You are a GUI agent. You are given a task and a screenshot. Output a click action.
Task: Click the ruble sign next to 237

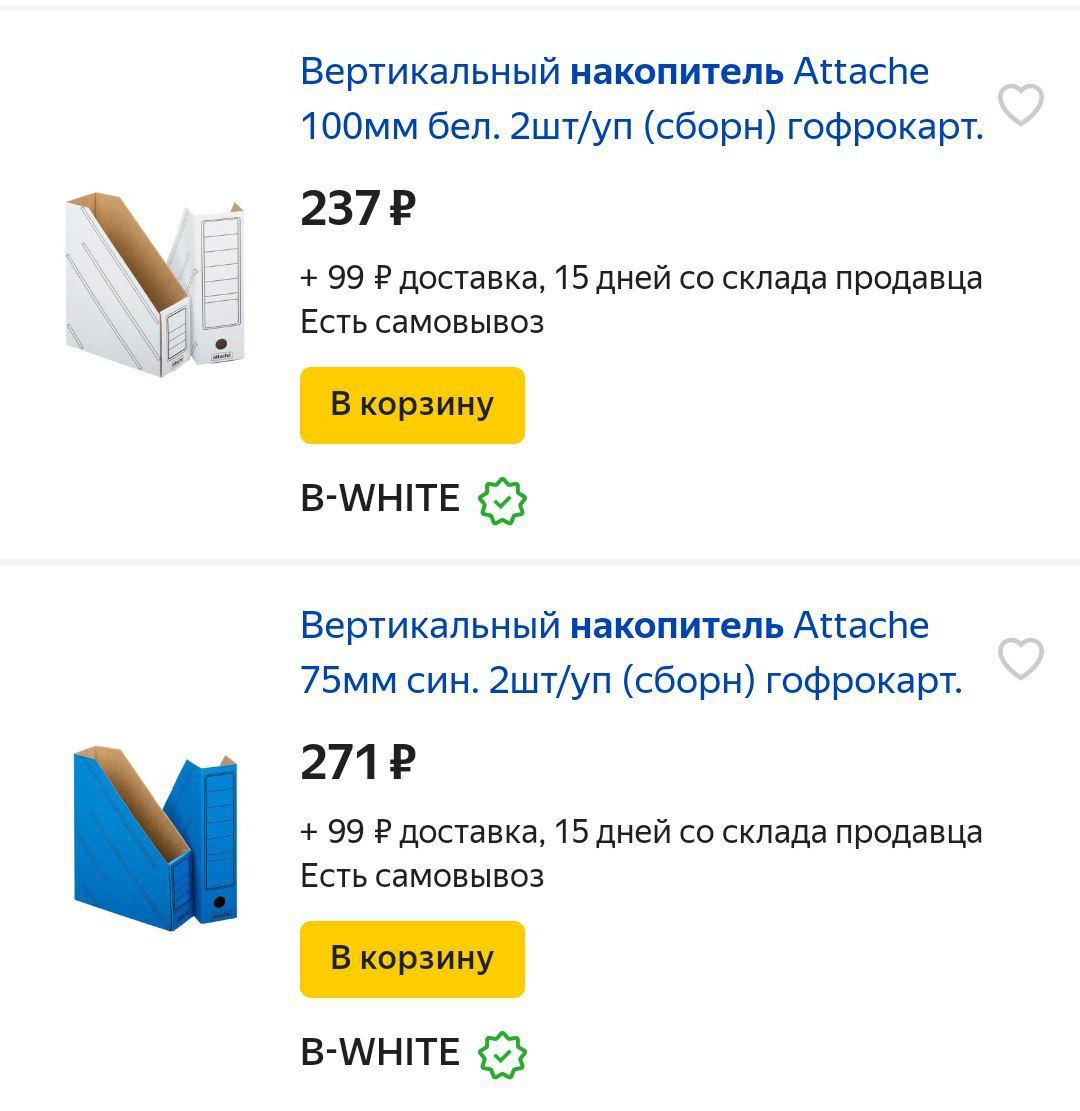[400, 210]
